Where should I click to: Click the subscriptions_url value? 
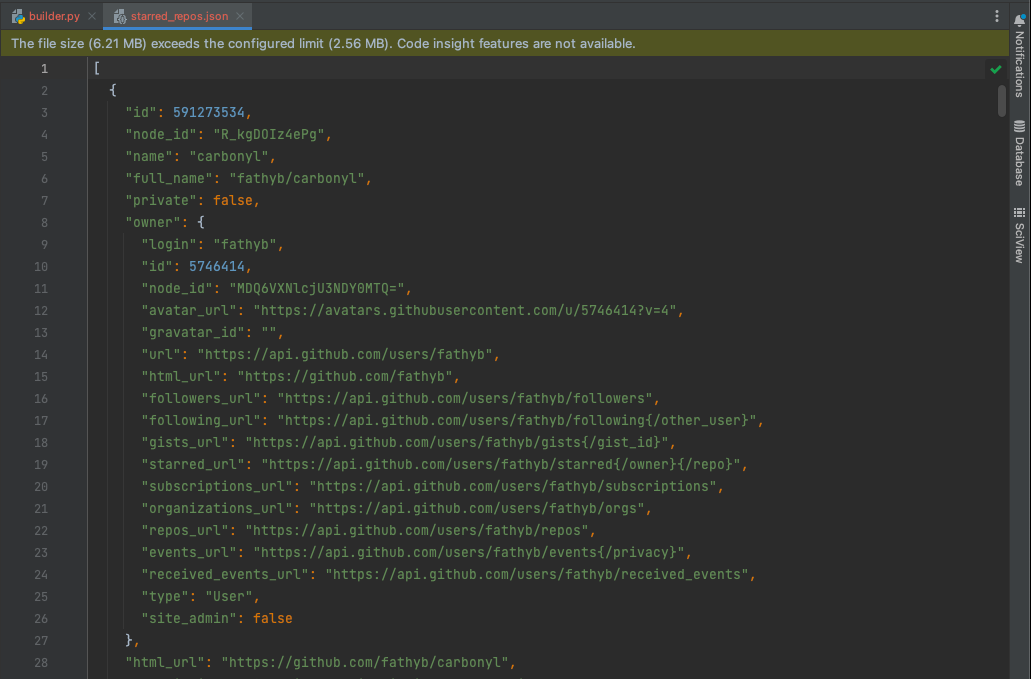(513, 487)
